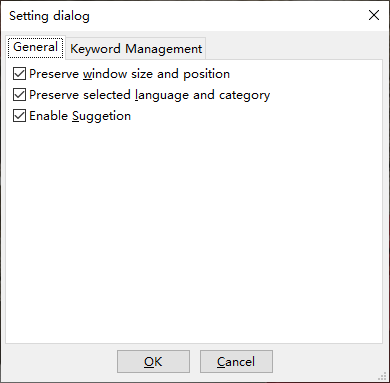Dismiss changes via Cancel
Image resolution: width=390 pixels, height=383 pixels.
pyautogui.click(x=236, y=362)
